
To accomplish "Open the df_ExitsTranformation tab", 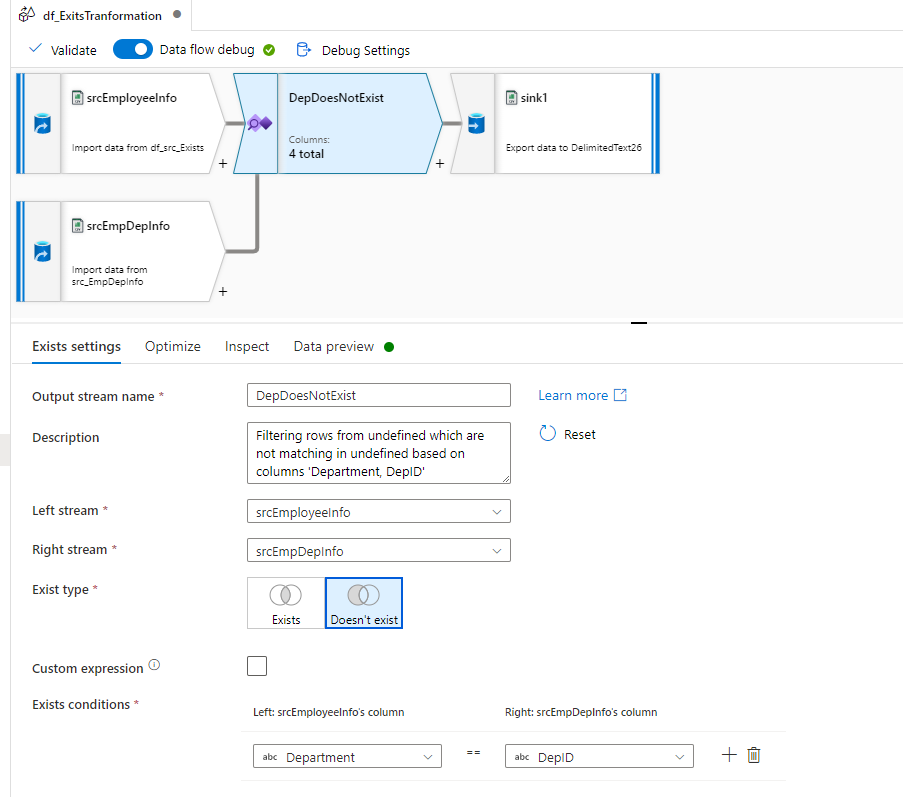I will 102,16.
